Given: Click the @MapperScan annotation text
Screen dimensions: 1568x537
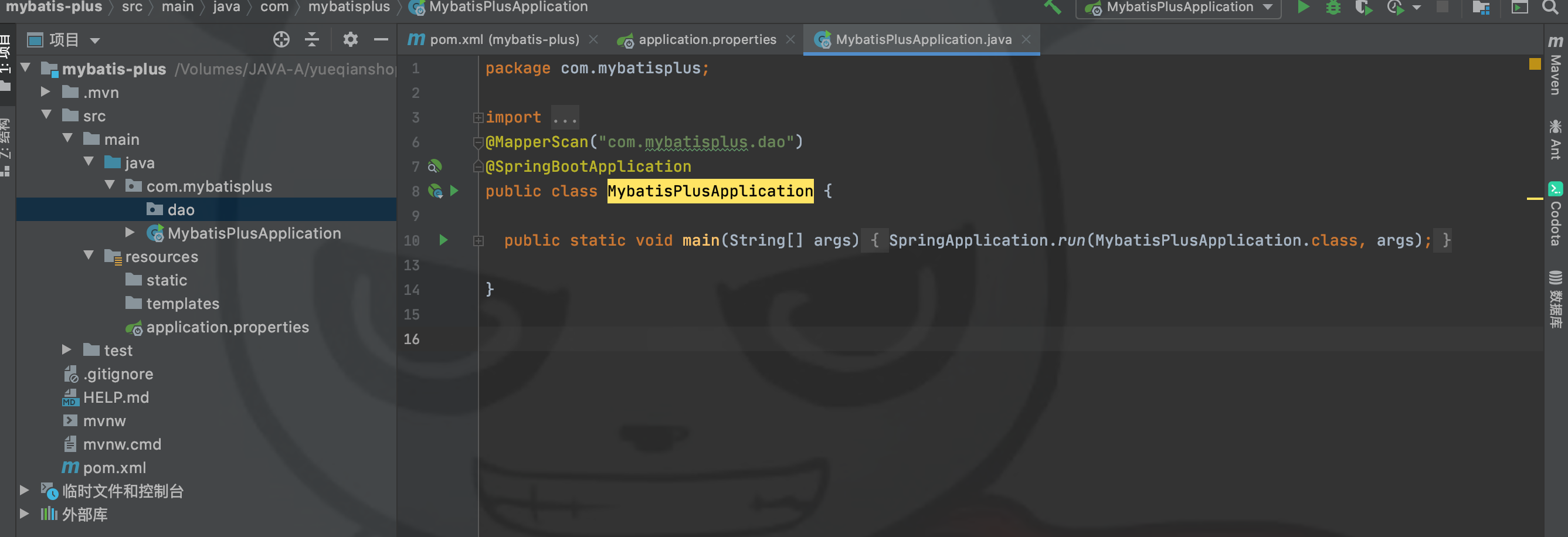Looking at the screenshot, I should click(537, 142).
